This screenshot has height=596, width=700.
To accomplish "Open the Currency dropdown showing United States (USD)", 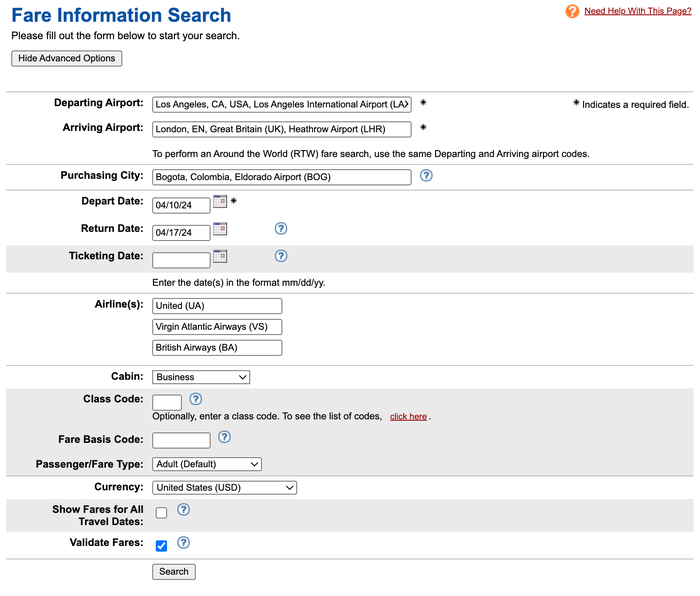I will [x=224, y=488].
